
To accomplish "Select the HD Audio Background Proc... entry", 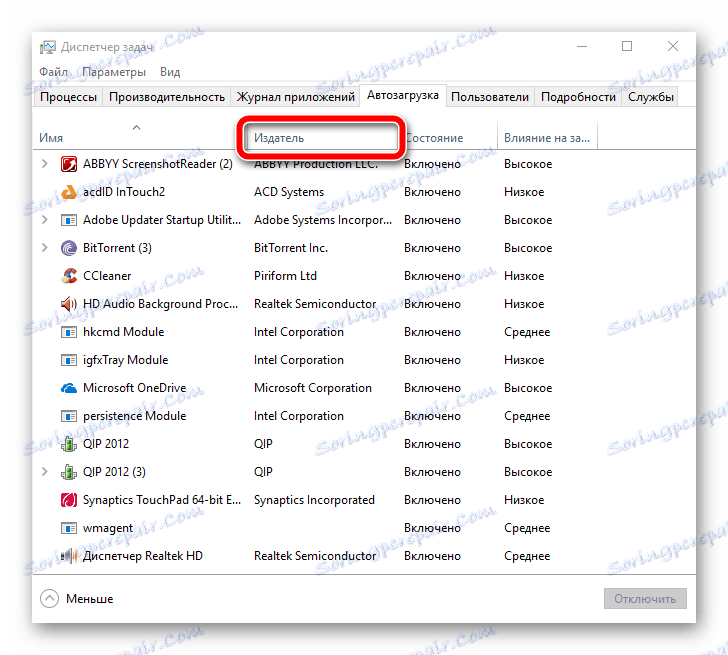I will pos(160,304).
